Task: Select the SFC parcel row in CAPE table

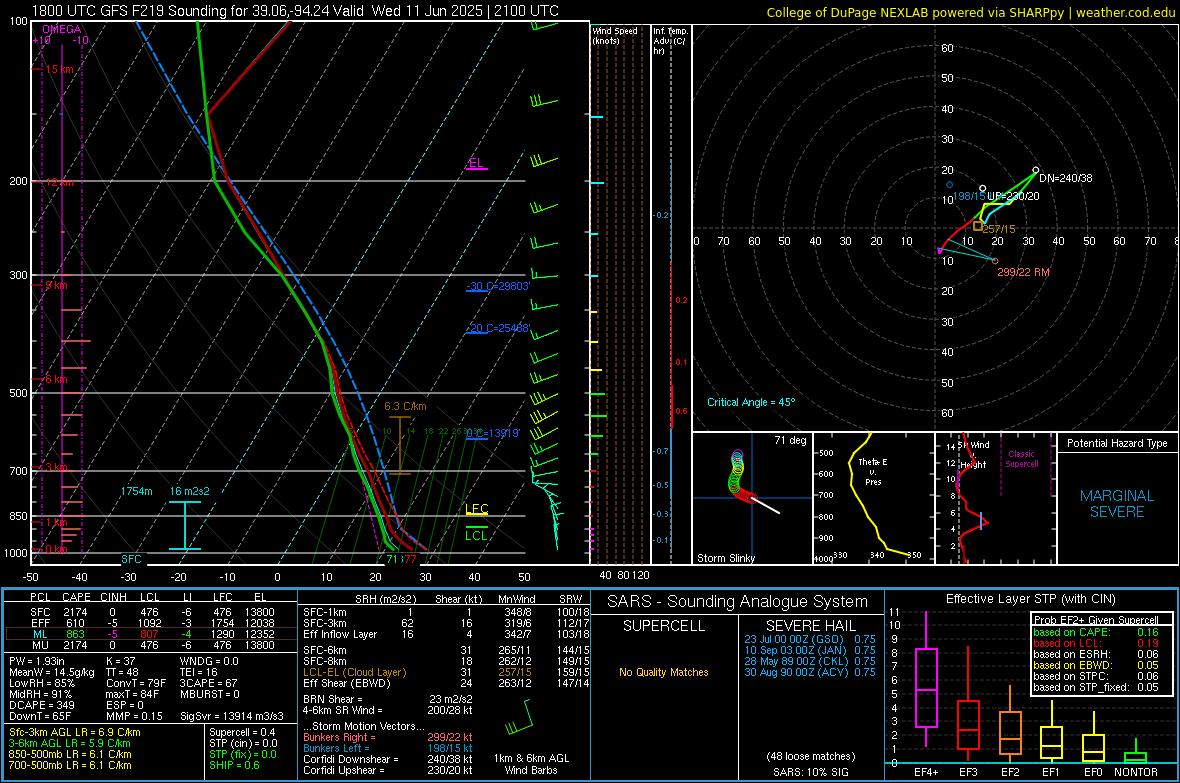Action: point(151,612)
